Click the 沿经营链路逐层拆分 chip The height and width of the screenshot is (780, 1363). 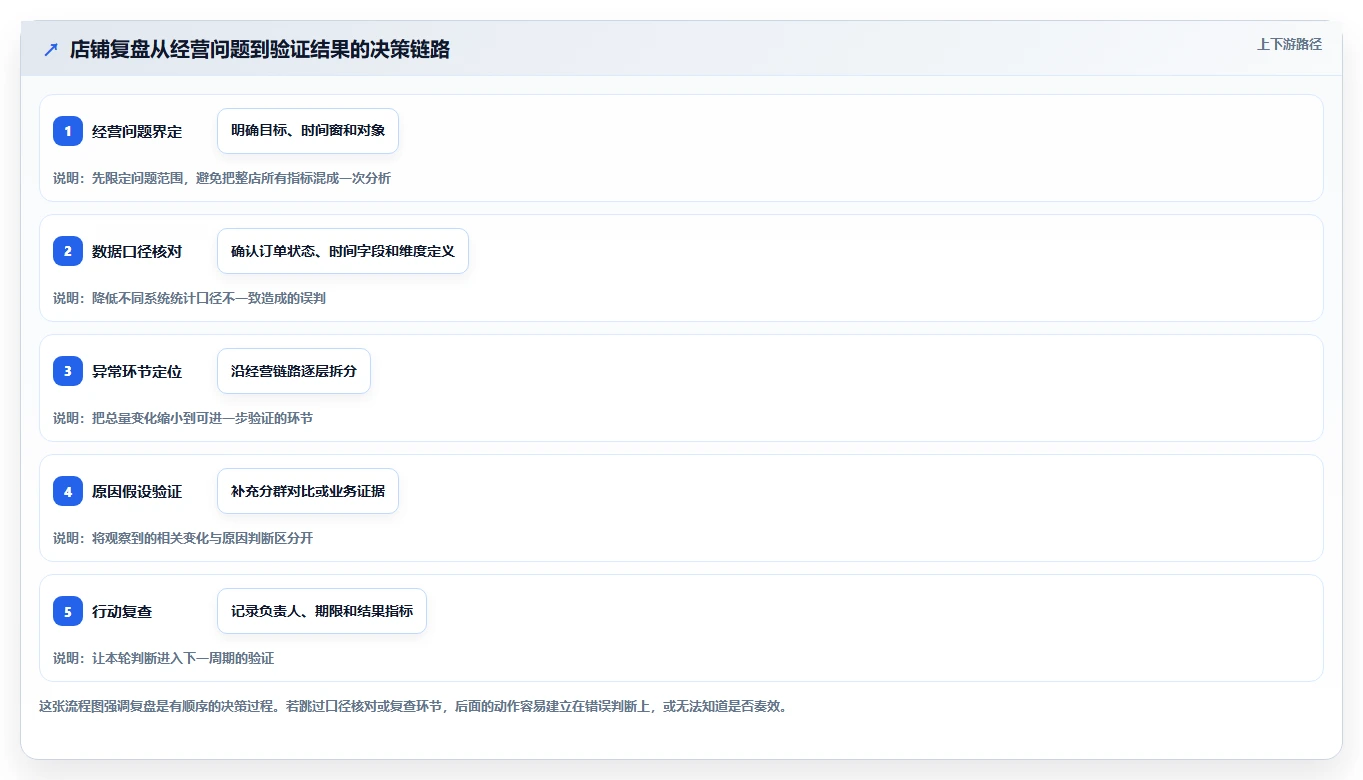294,371
